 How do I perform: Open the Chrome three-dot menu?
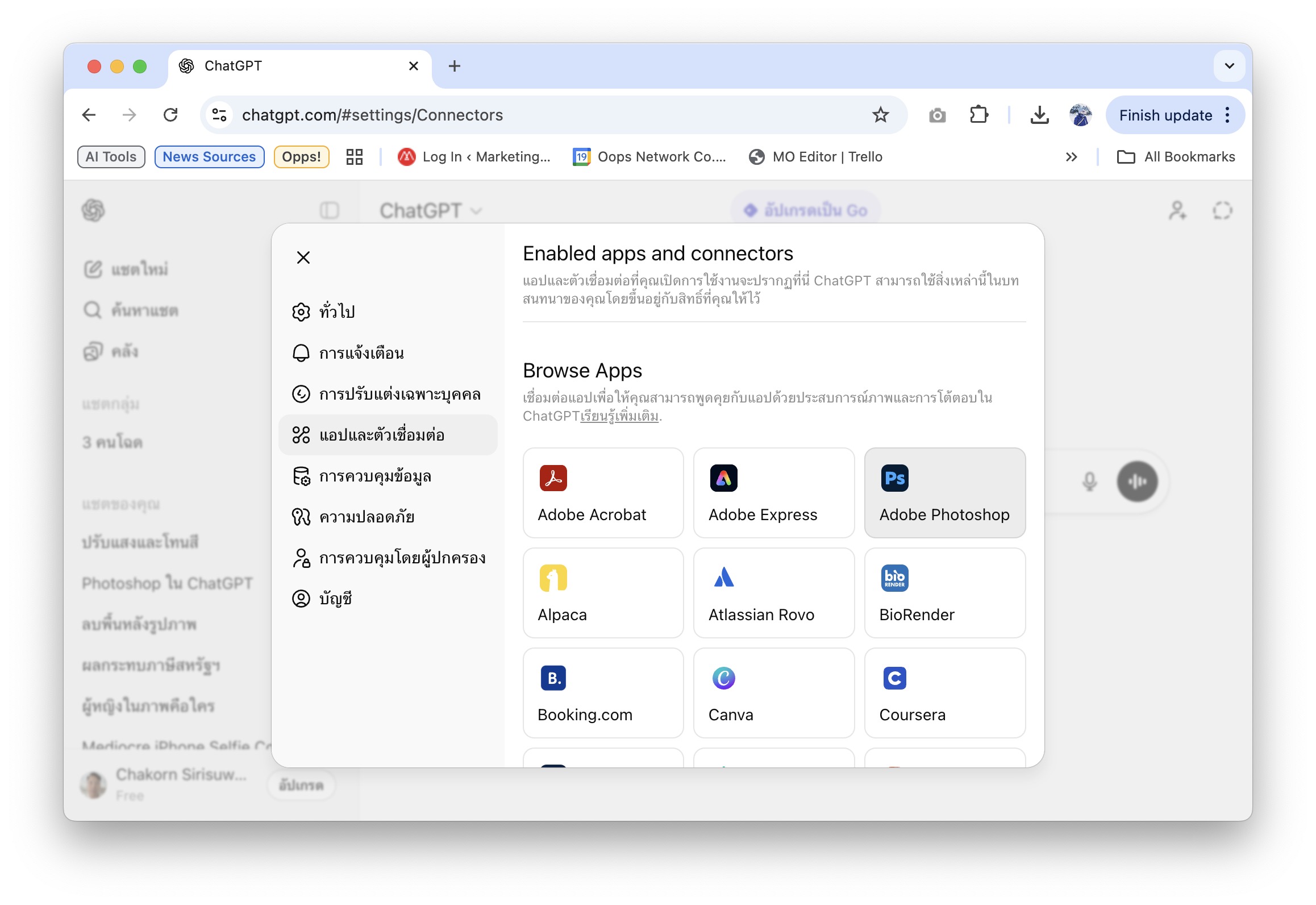pos(1228,115)
